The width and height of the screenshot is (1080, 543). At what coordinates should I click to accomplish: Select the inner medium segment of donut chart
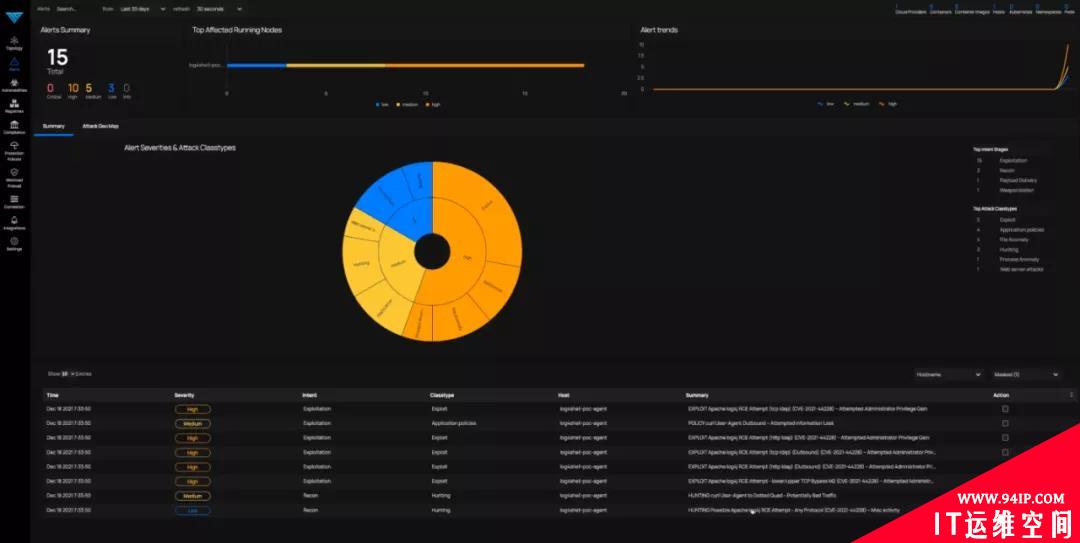pyautogui.click(x=397, y=264)
